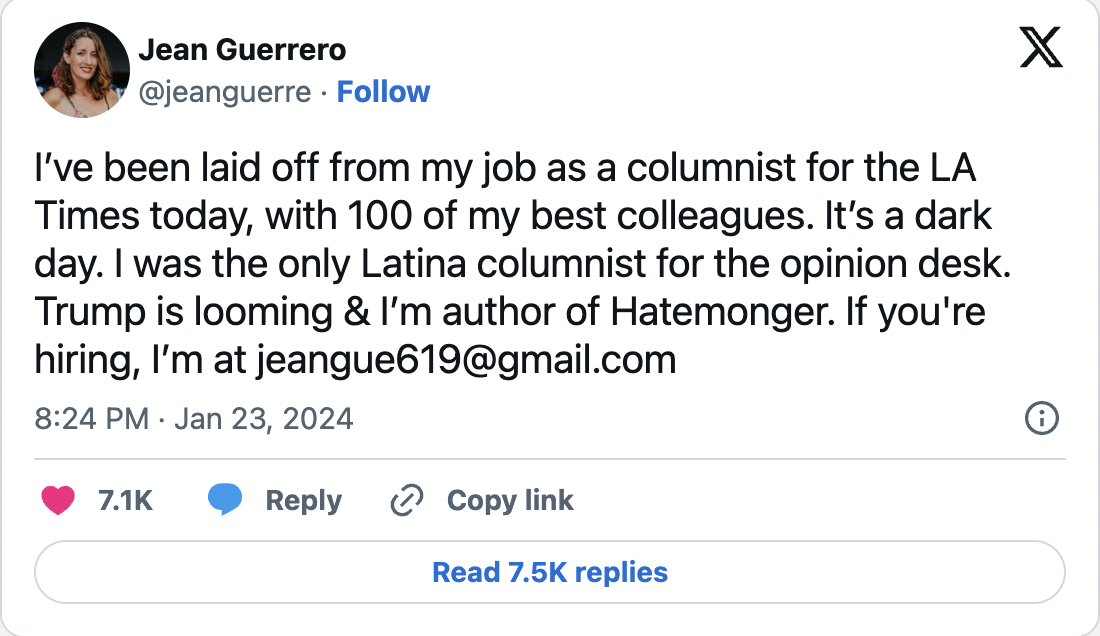
Task: Select Copy link text
Action: point(510,500)
